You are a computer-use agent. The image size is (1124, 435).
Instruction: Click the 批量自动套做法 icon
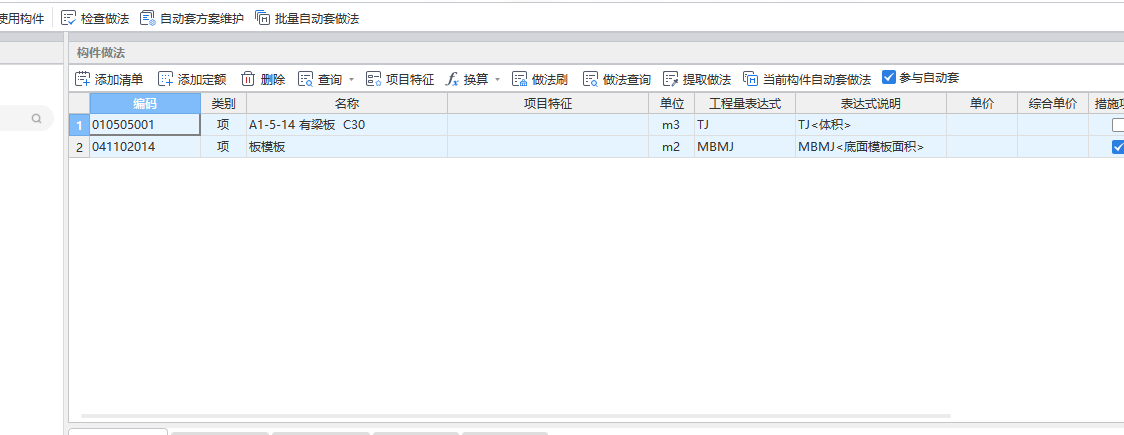262,19
